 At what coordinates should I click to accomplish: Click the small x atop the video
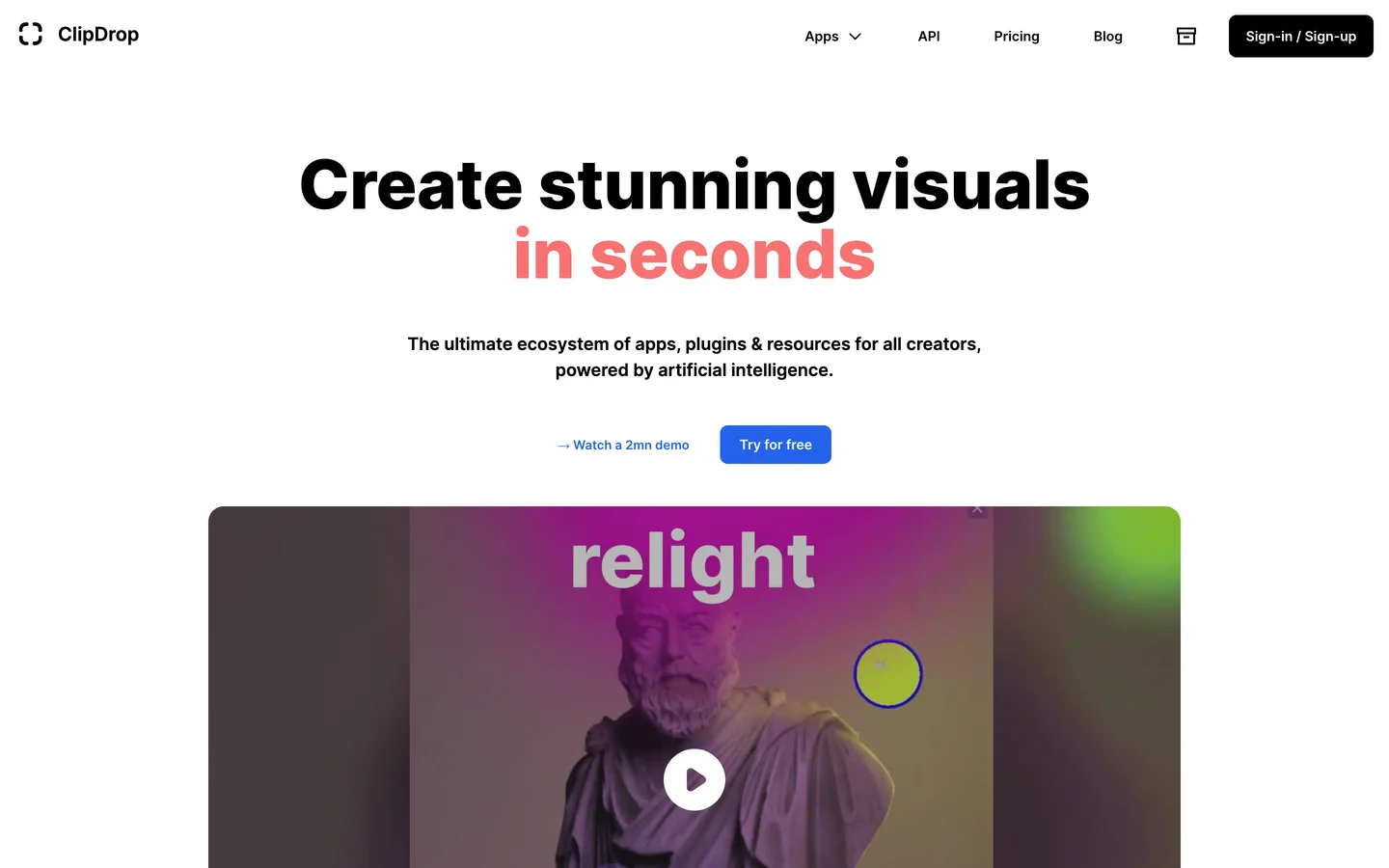977,508
